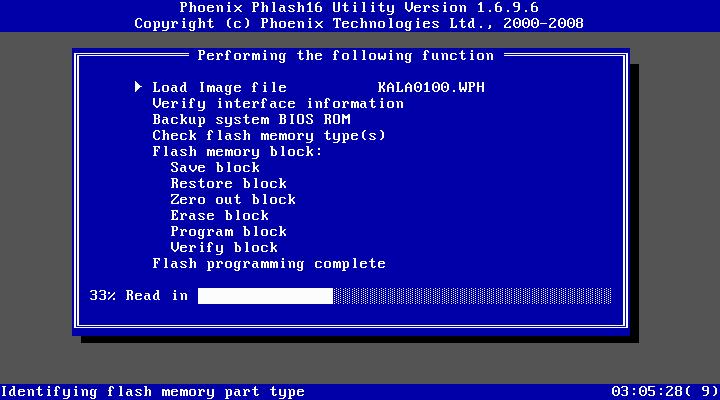Click 'Flash programming complete' line

[x=269, y=264]
